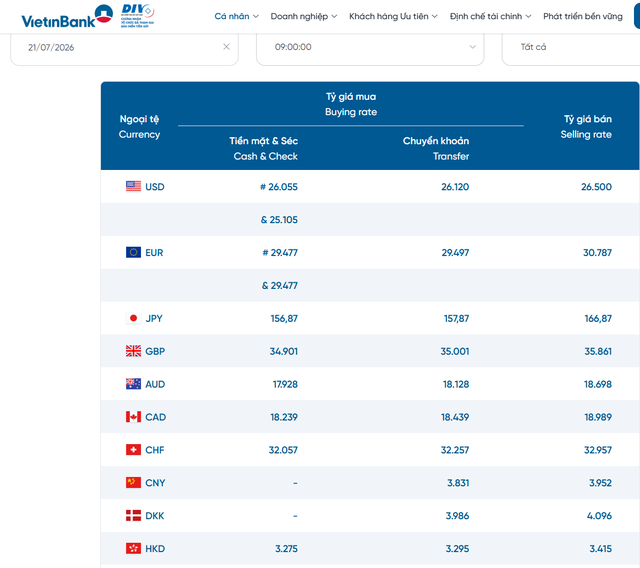Screen dimensions: 640x568
Task: Click the Ngoại tệ Currency column header
Action: click(x=139, y=126)
